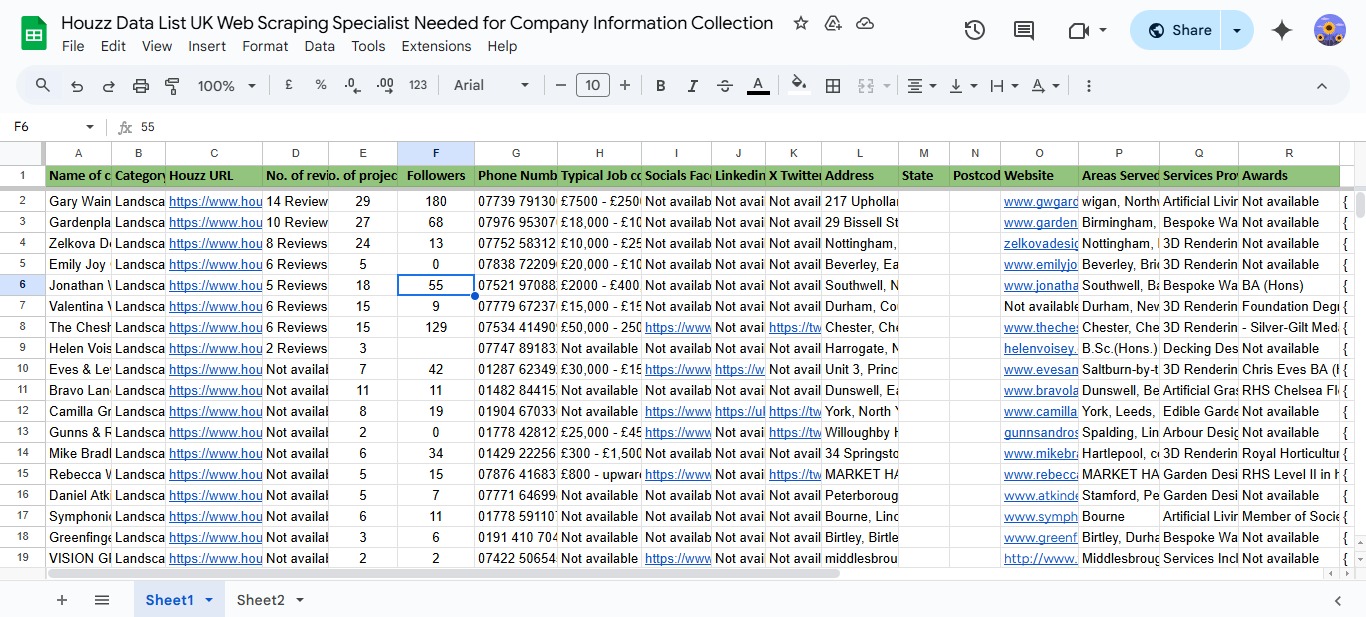
Task: Undo the last action
Action: pos(77,86)
